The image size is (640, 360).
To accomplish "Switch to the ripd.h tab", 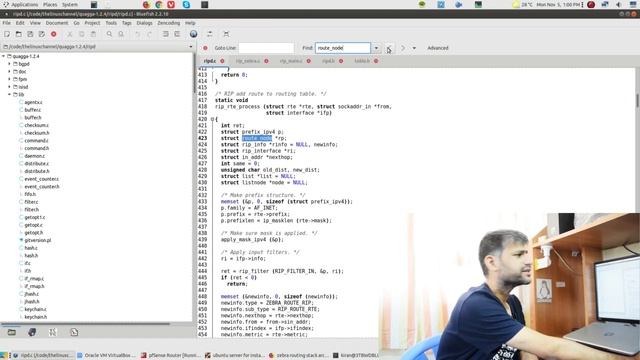I will tap(328, 61).
